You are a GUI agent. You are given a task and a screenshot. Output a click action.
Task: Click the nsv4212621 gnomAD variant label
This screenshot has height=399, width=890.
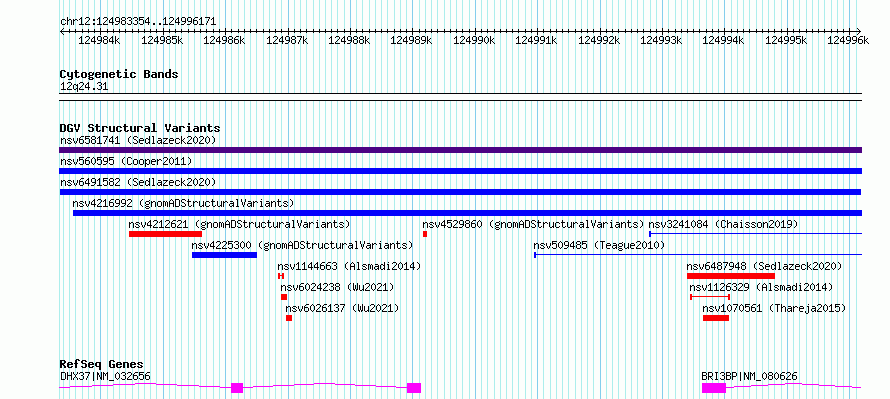[240, 224]
